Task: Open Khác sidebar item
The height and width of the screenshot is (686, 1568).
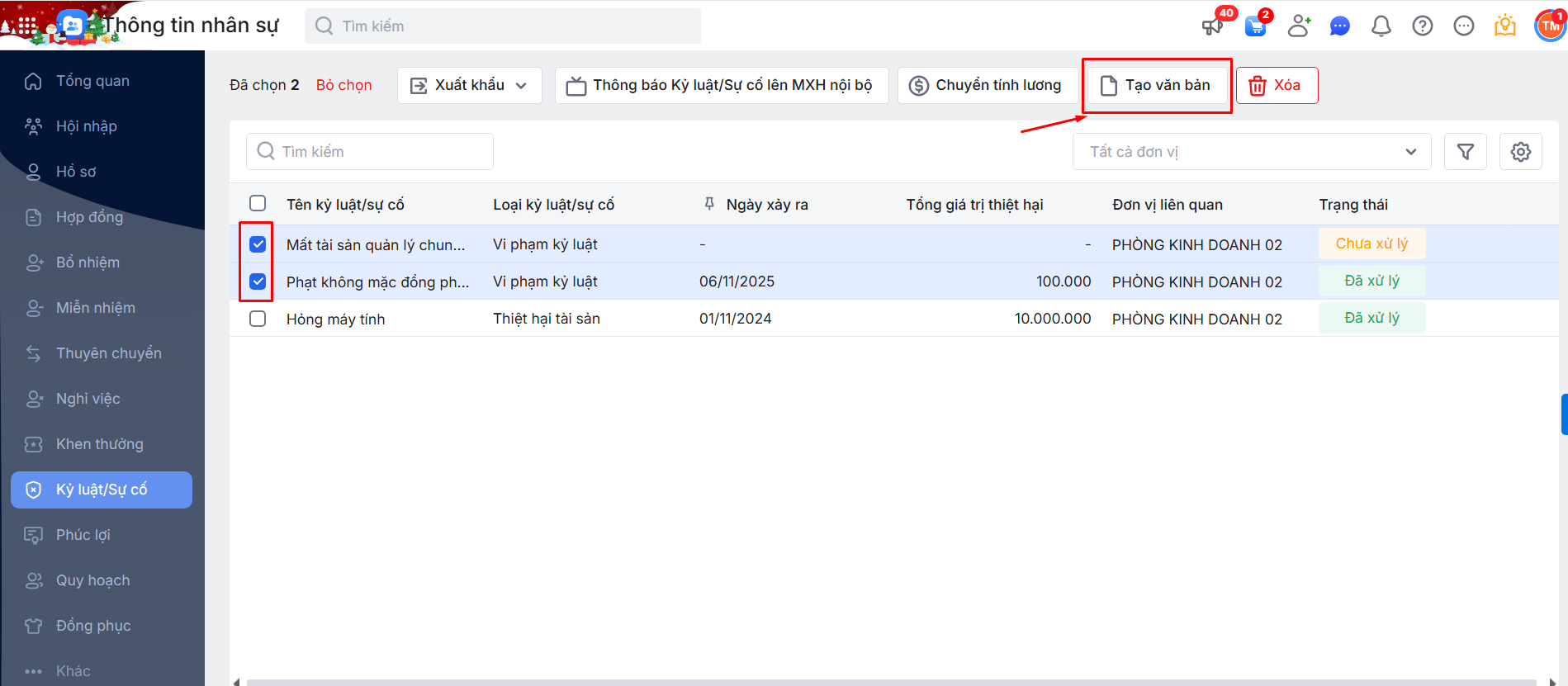Action: (102, 671)
